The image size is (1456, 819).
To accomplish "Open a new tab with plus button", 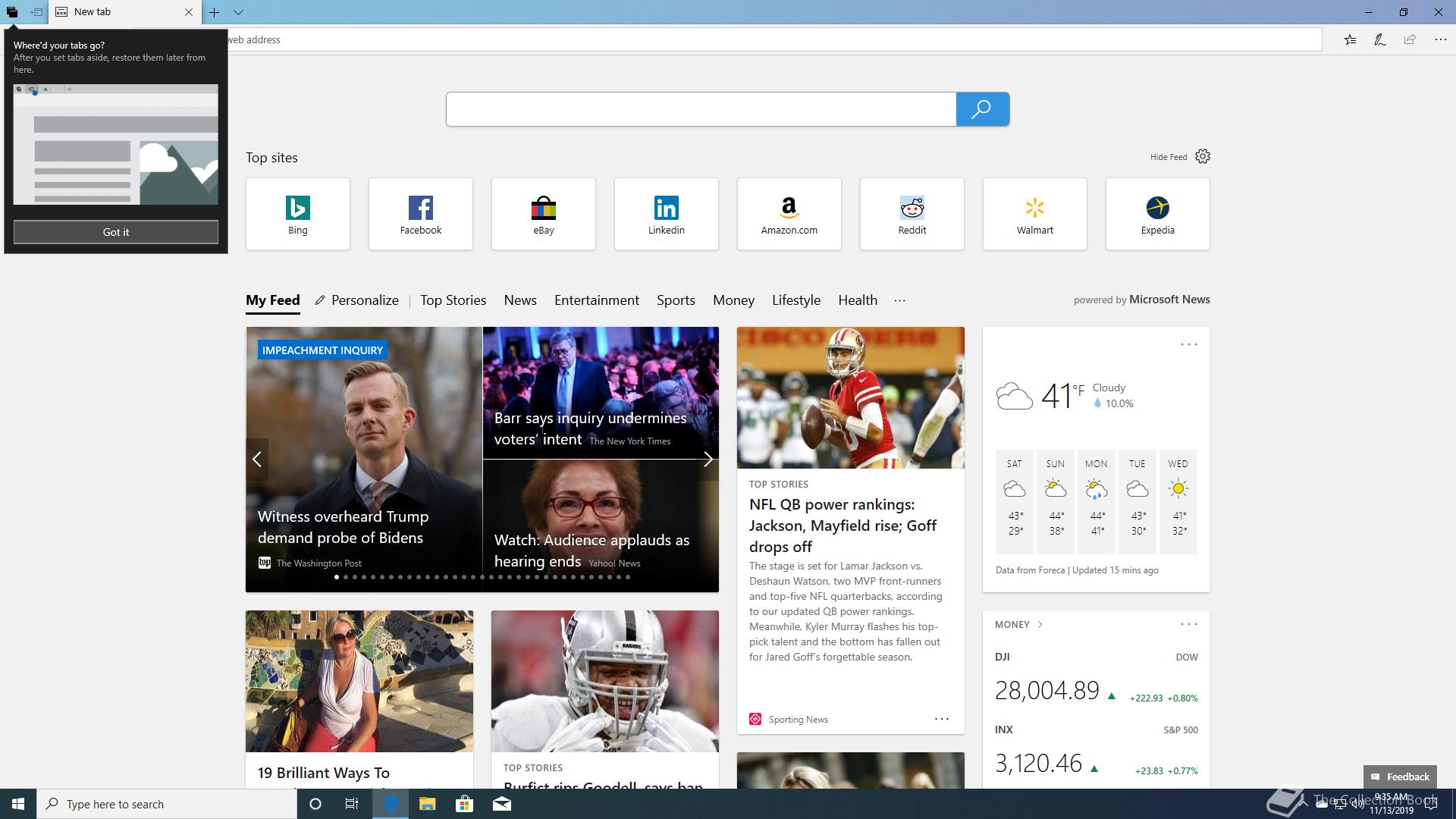I will click(215, 12).
